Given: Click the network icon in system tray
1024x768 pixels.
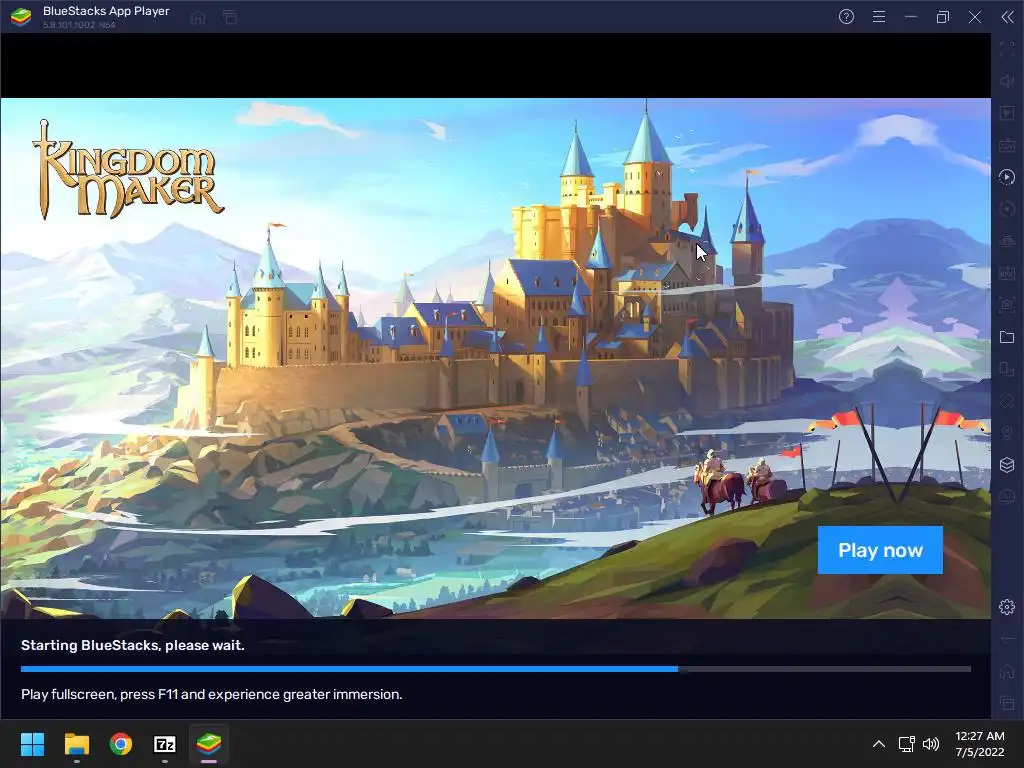Looking at the screenshot, I should click(x=906, y=744).
